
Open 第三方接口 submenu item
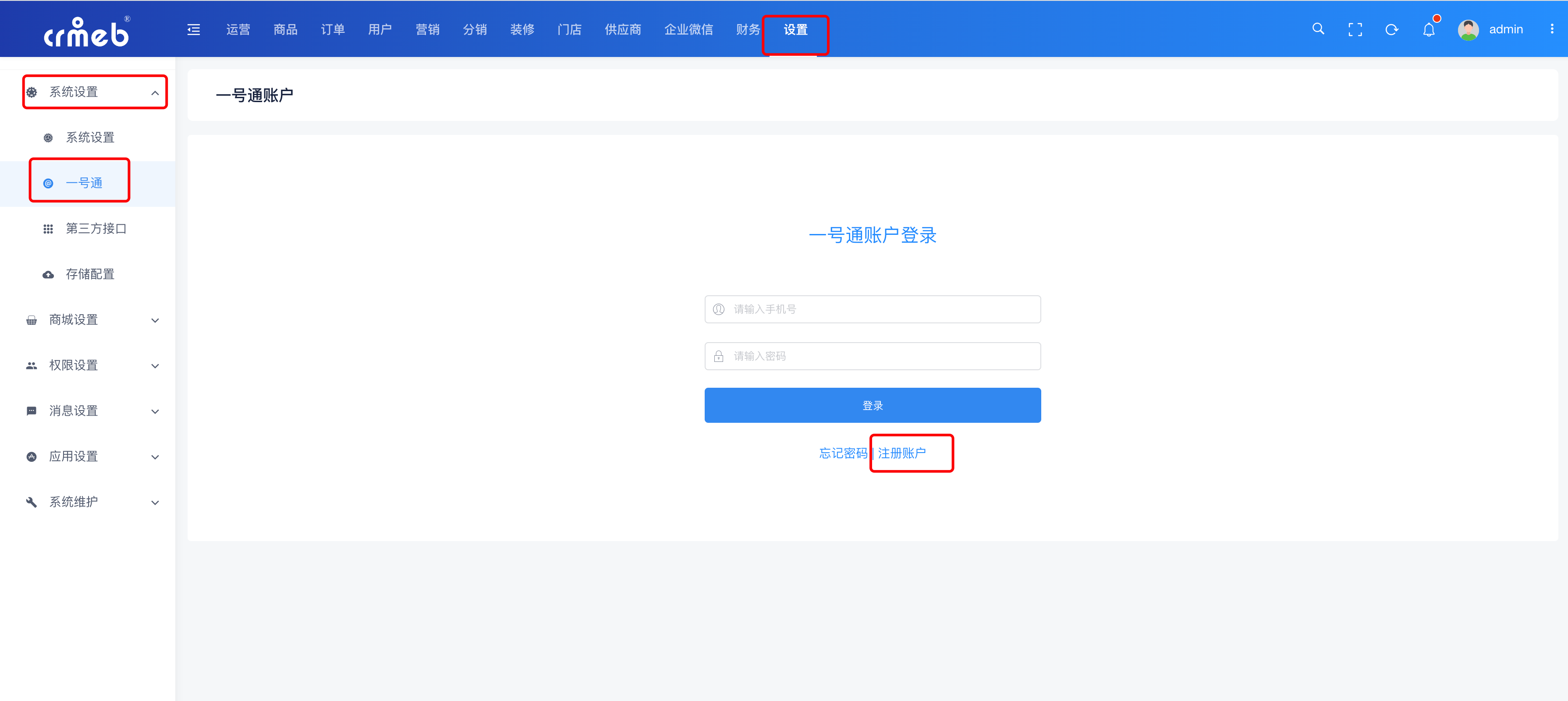tap(88, 230)
